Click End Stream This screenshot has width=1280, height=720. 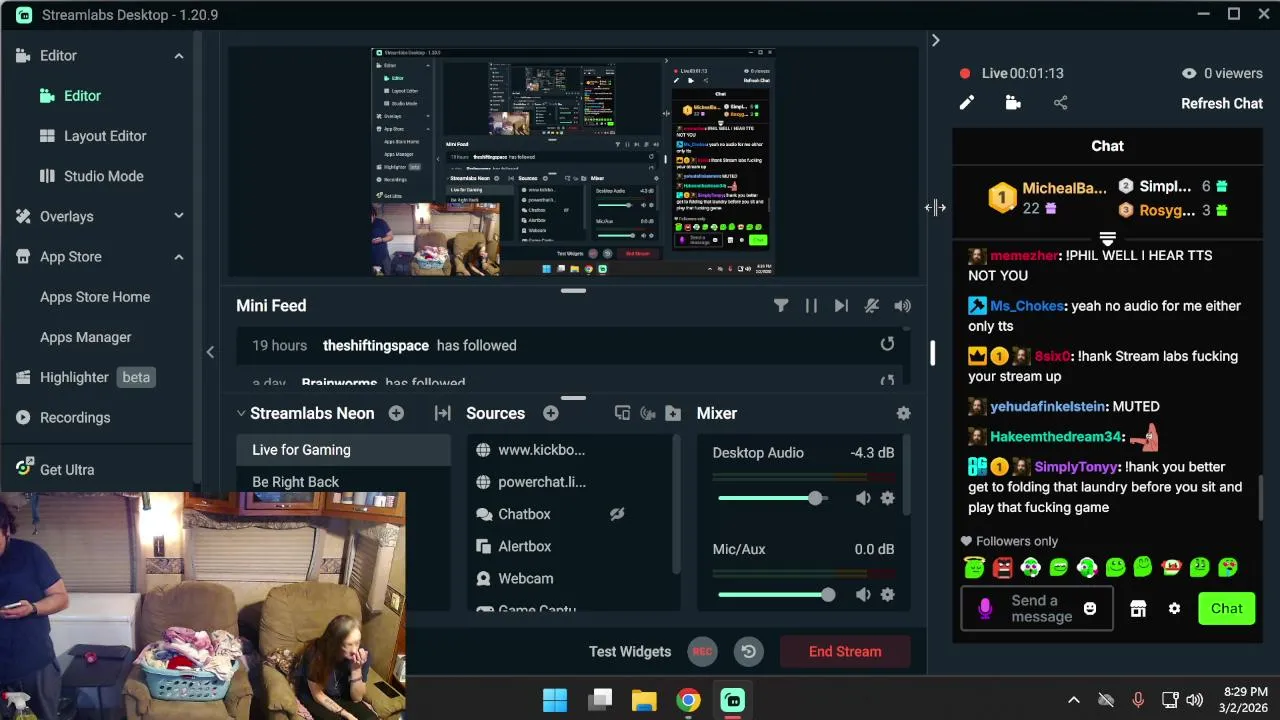click(x=845, y=651)
